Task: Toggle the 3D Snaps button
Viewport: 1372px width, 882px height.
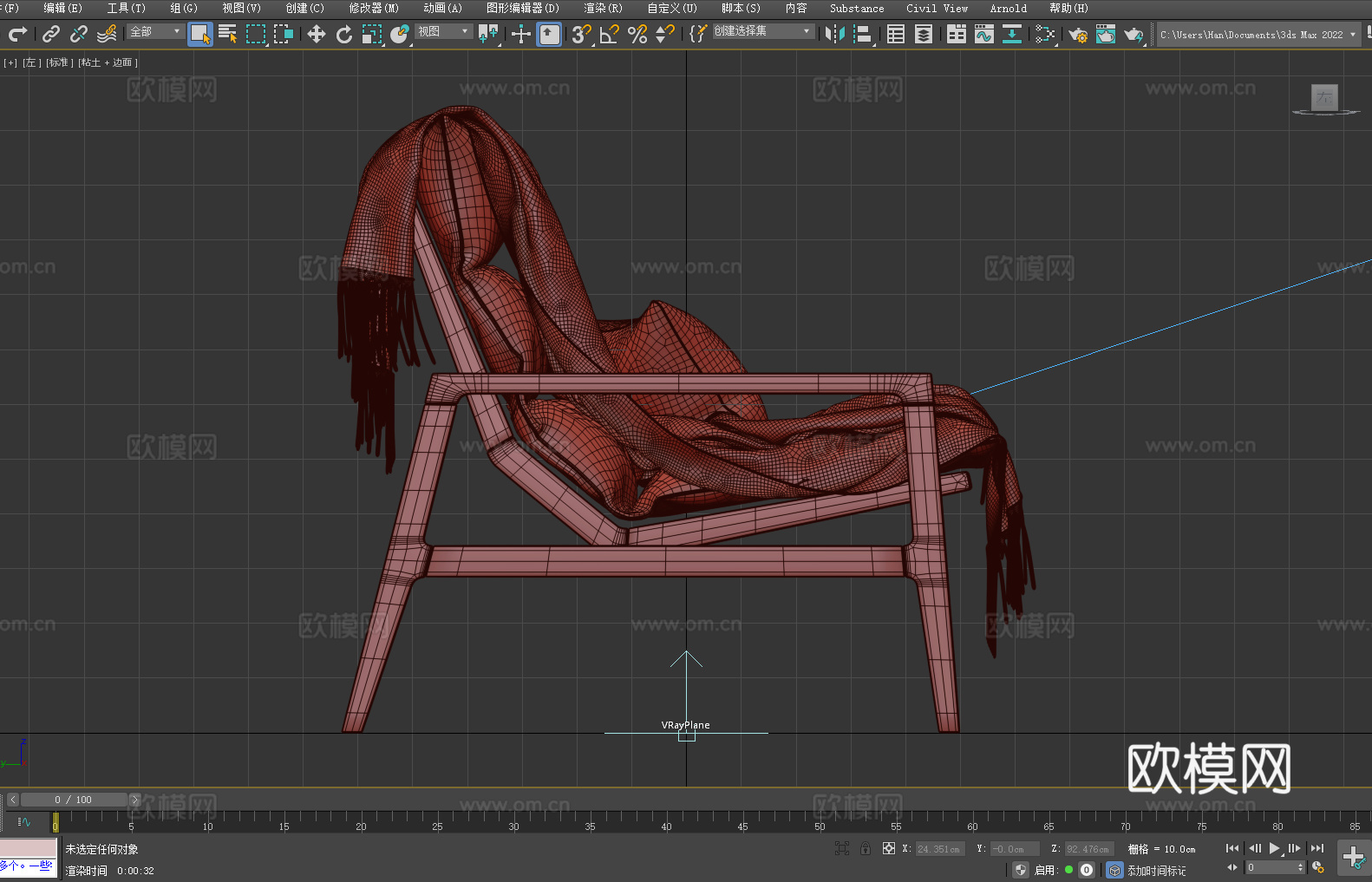Action: pos(582,34)
